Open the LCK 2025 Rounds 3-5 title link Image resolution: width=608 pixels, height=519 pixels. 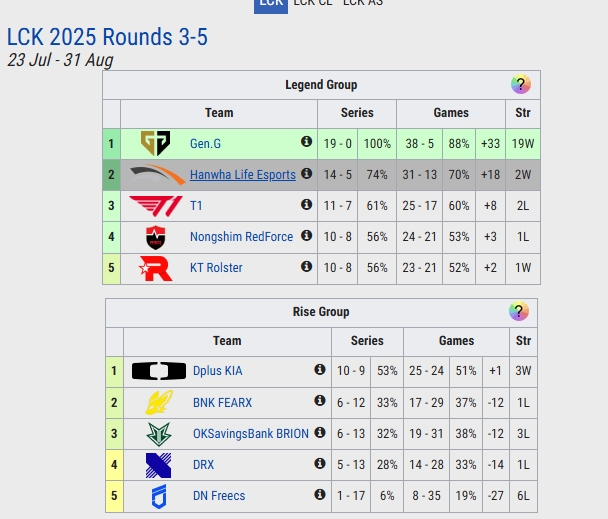coord(107,37)
